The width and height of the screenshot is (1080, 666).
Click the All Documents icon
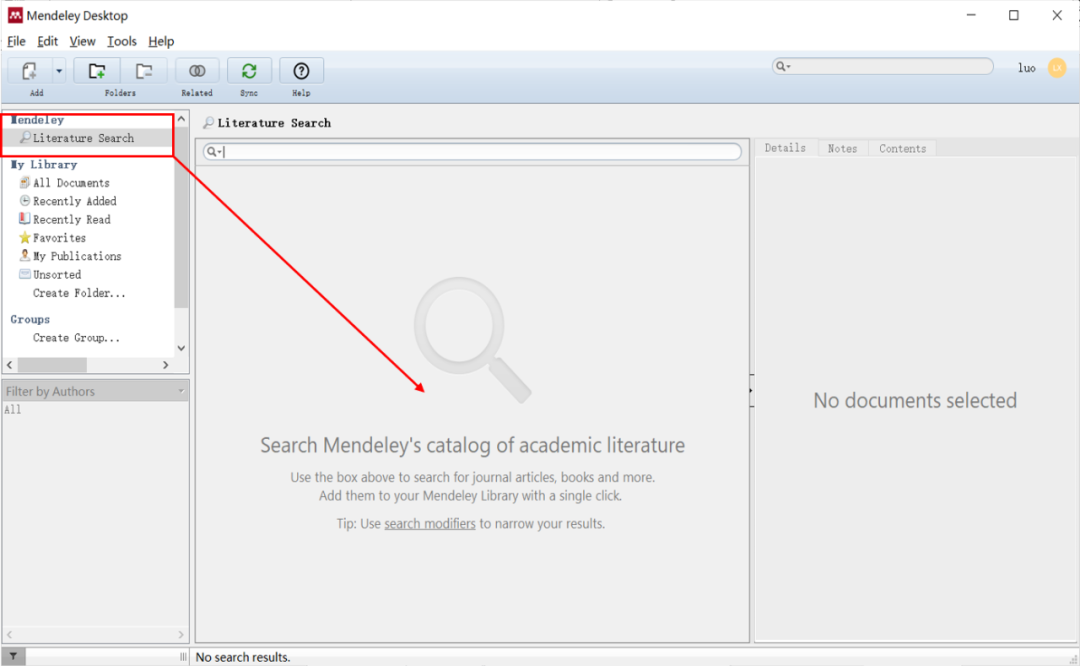point(25,183)
